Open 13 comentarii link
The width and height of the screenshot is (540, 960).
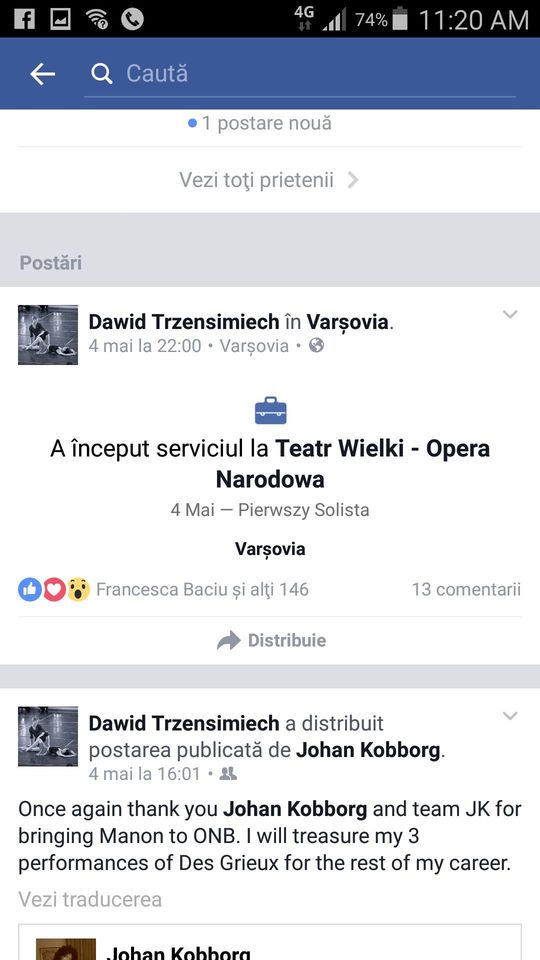[x=467, y=590]
